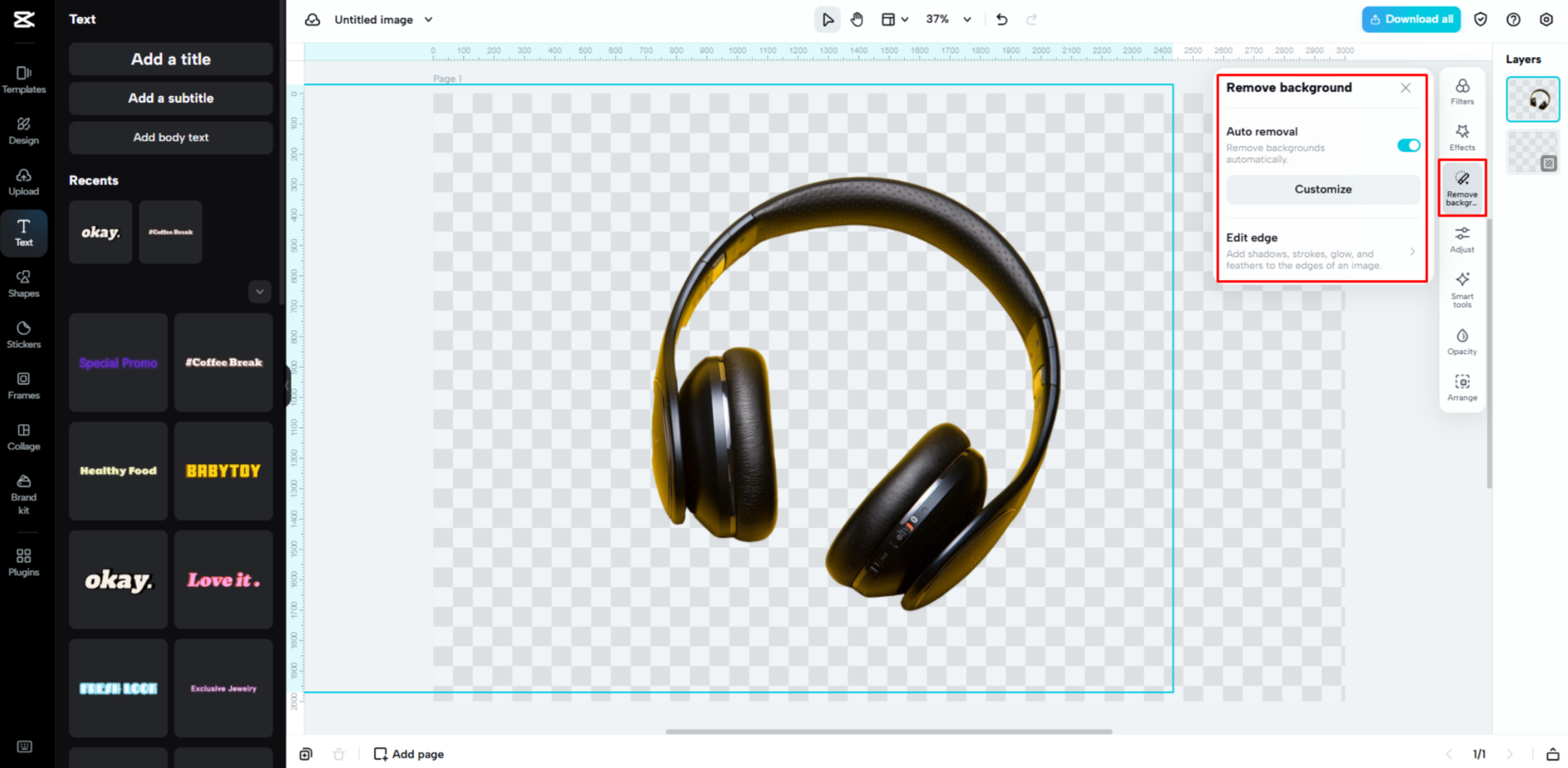The height and width of the screenshot is (768, 1568).
Task: Open the Effects panel icon
Action: [x=1462, y=137]
